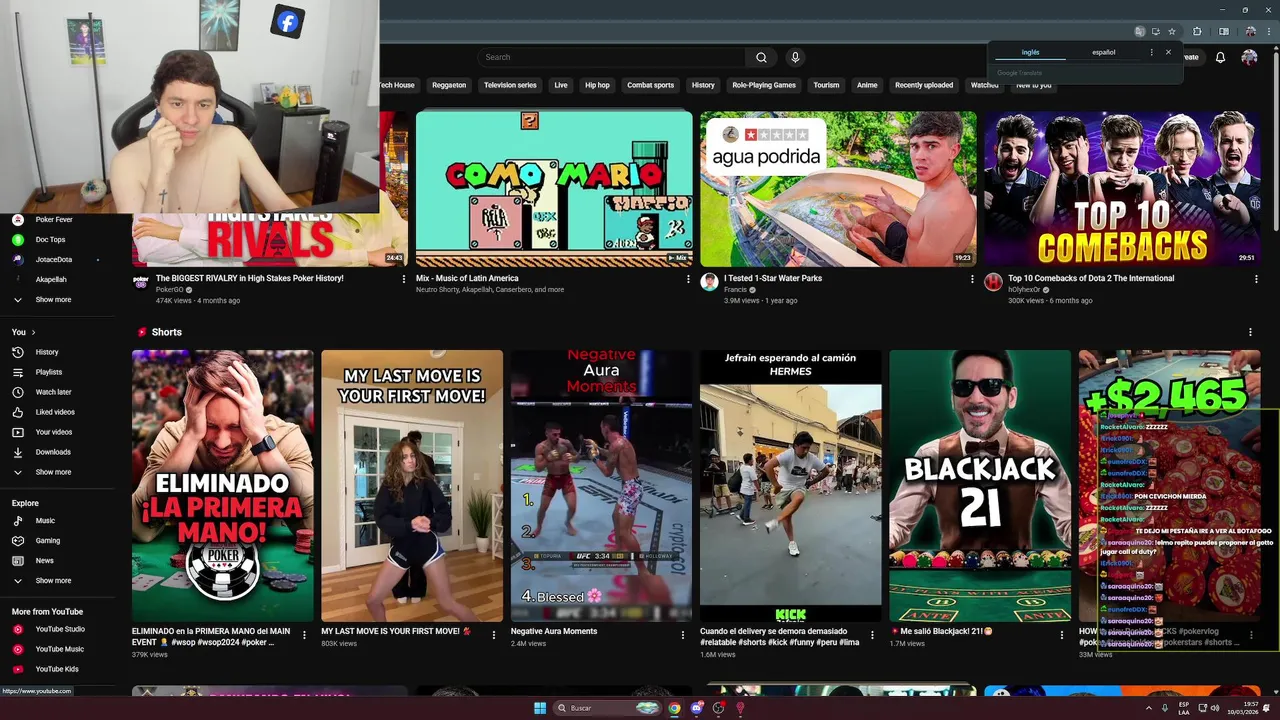The width and height of the screenshot is (1280, 720).
Task: Open Doc Tops subscription channel
Action: pos(50,240)
